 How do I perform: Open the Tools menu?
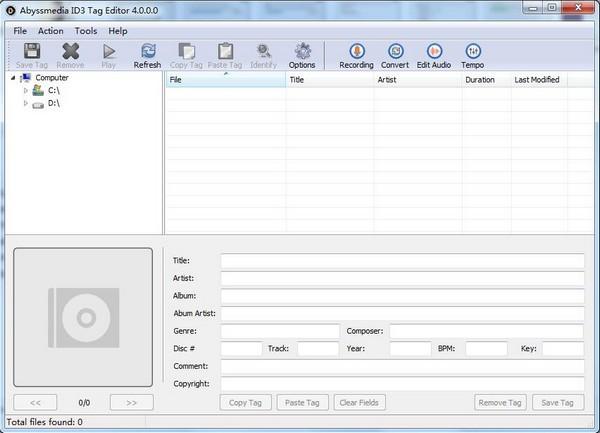[86, 31]
